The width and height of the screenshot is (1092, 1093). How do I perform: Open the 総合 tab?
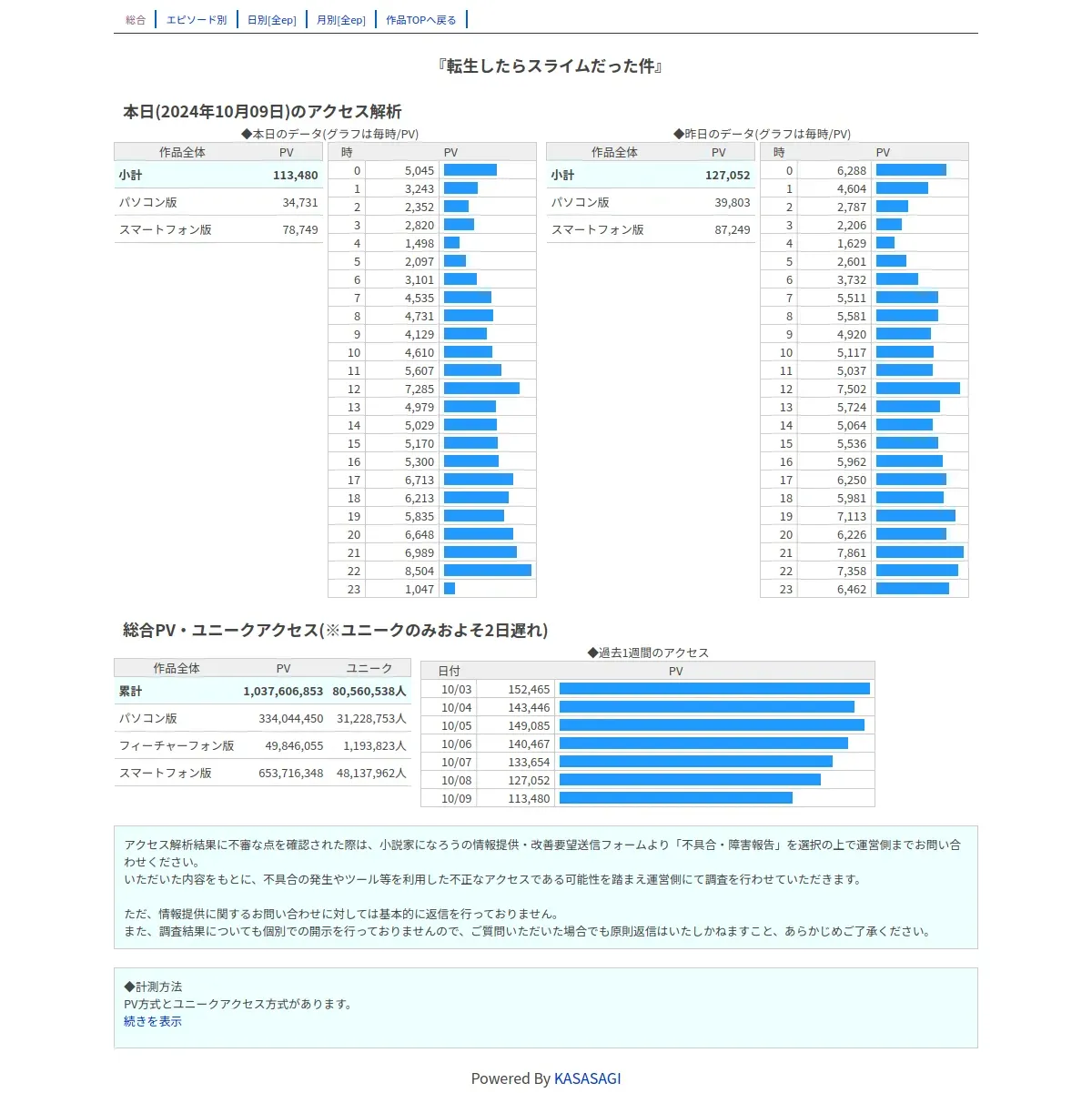(x=136, y=20)
